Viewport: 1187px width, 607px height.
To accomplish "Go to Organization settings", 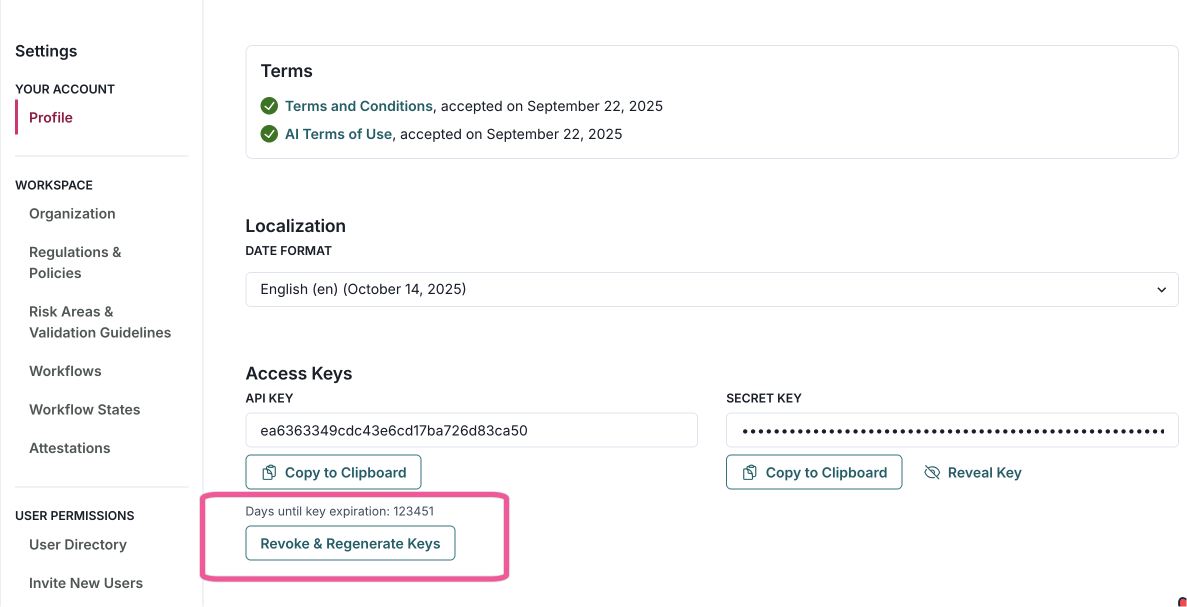I will pyautogui.click(x=72, y=214).
